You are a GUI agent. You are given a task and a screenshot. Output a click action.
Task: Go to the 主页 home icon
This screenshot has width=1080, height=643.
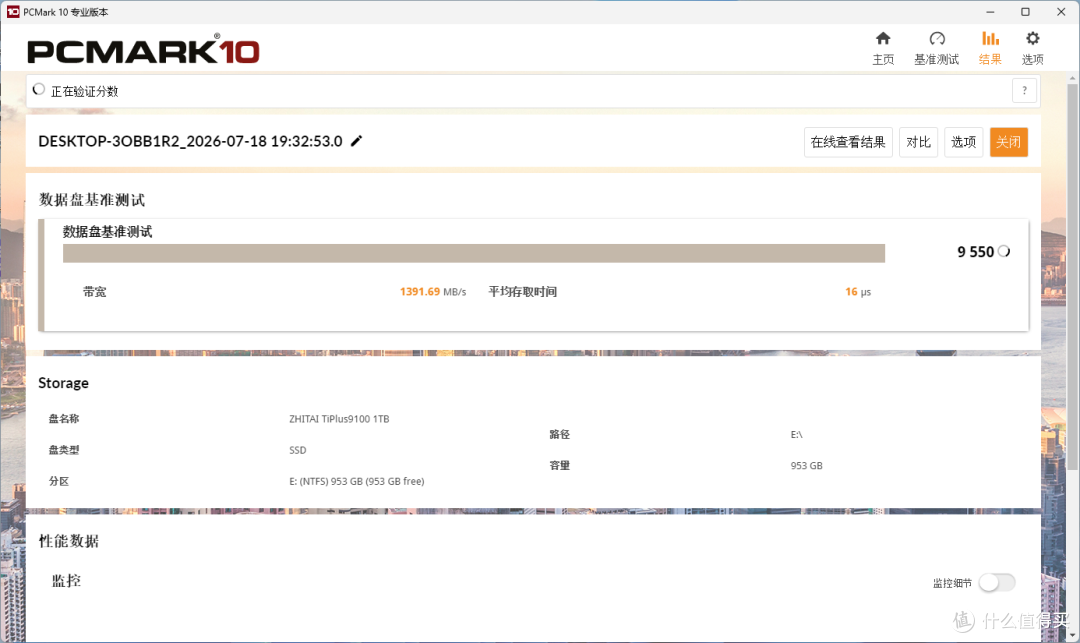pyautogui.click(x=883, y=39)
